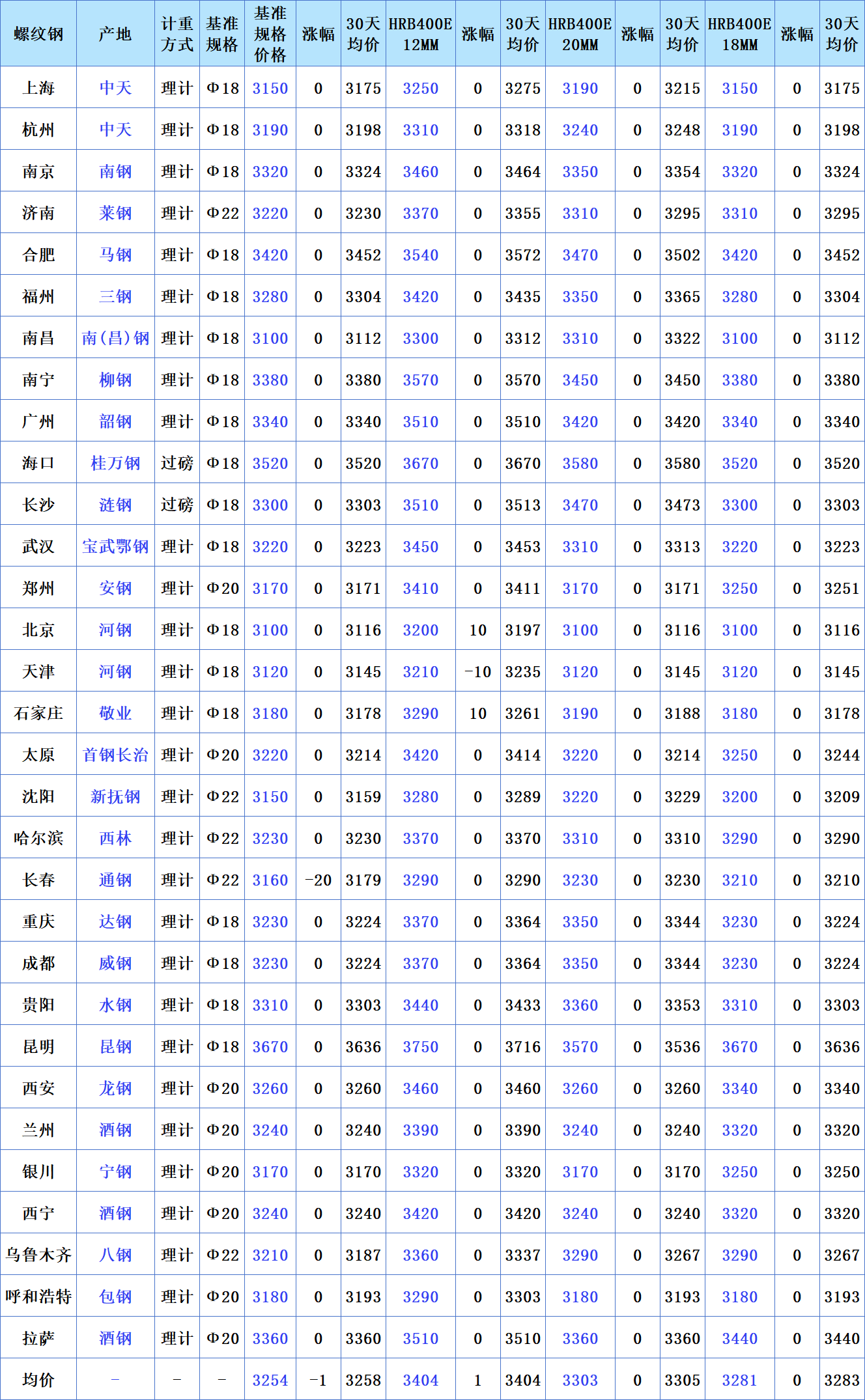Click the 水钢 producer link
Image resolution: width=865 pixels, height=1400 pixels.
(115, 1005)
